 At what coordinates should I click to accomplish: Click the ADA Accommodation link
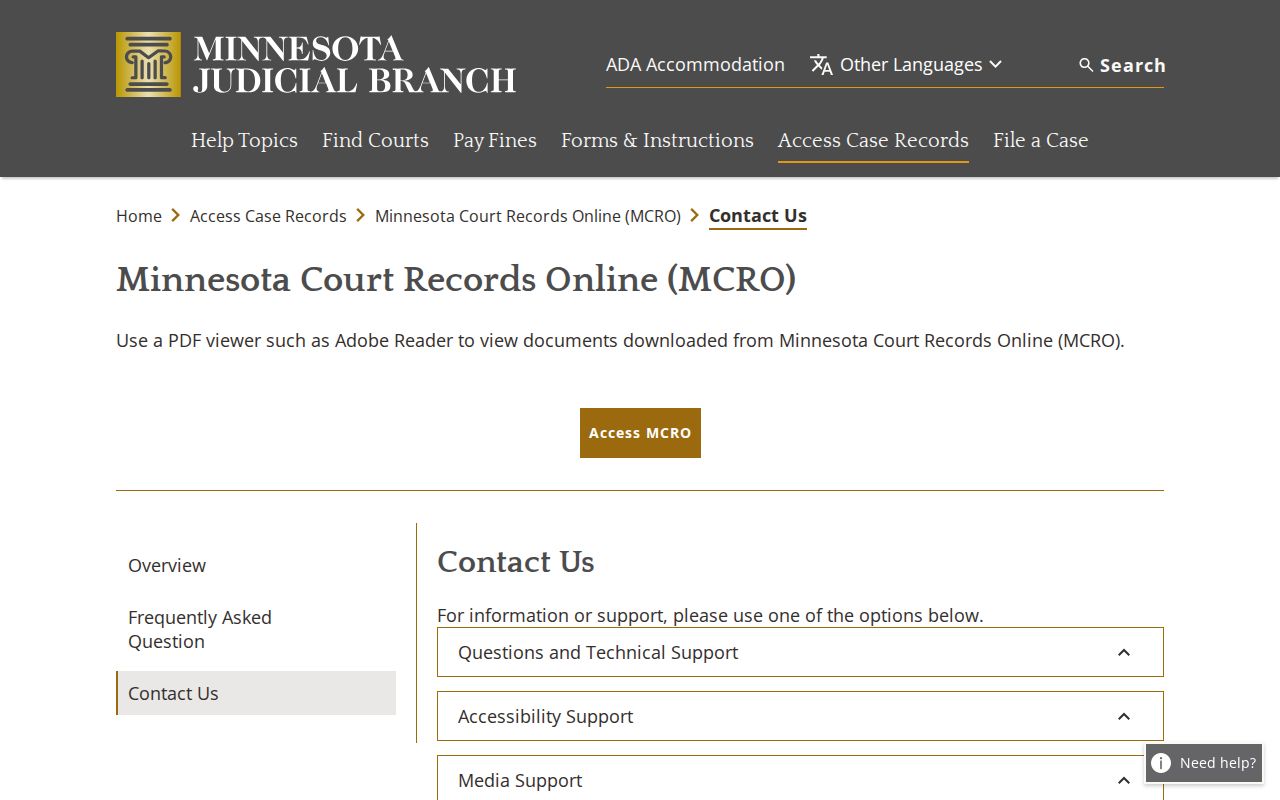click(695, 65)
